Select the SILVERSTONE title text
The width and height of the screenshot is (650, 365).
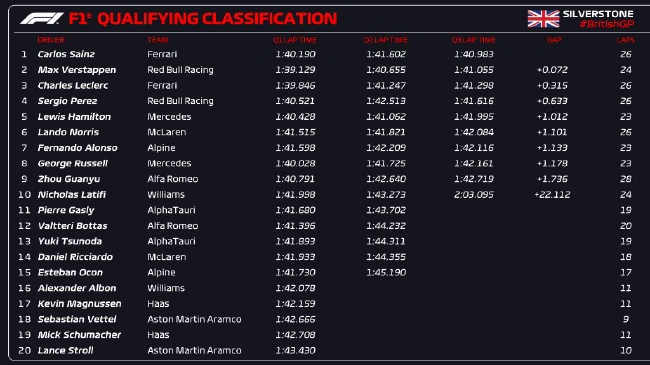tap(598, 14)
